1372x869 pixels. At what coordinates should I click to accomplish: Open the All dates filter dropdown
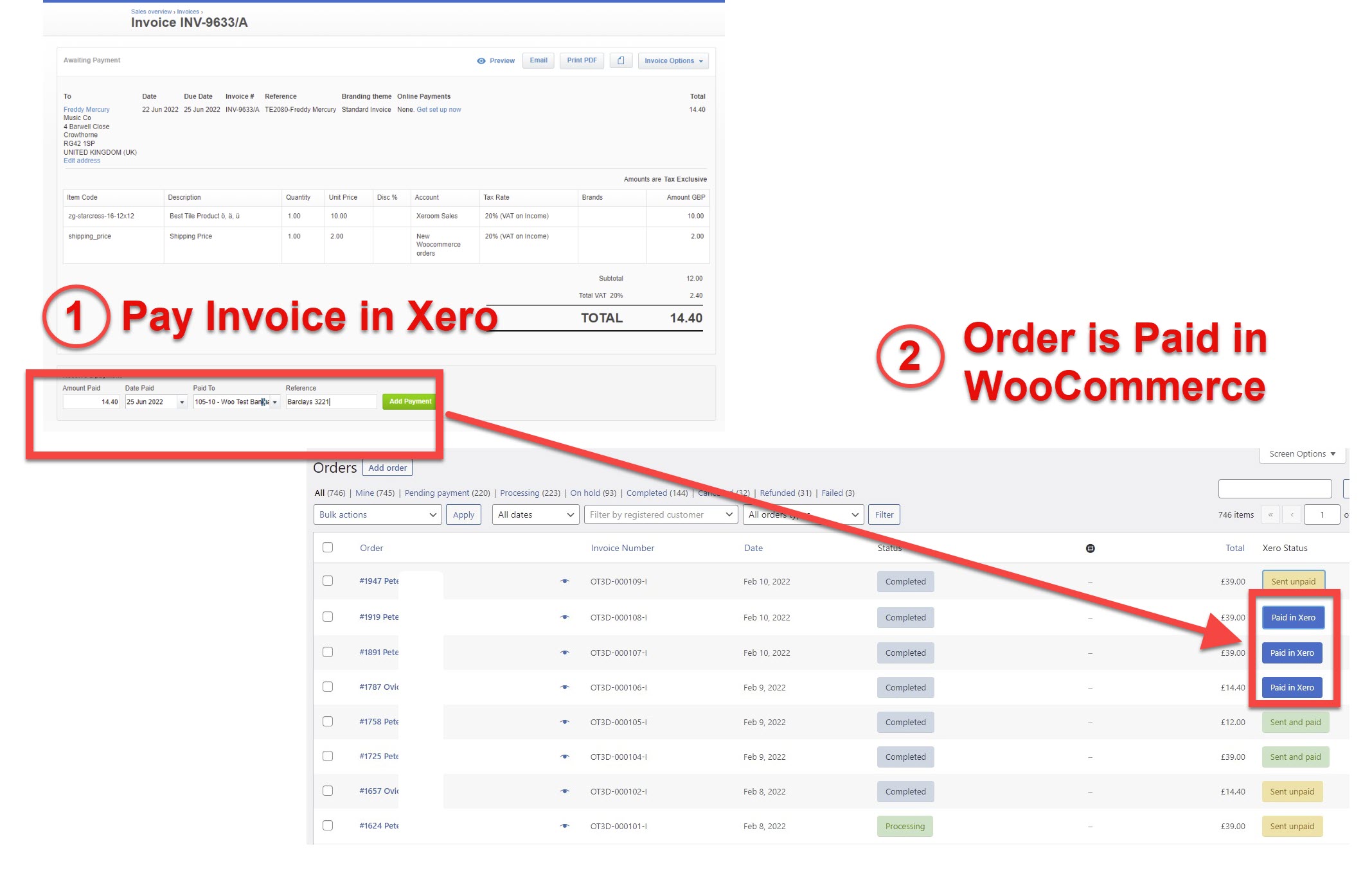pos(536,514)
